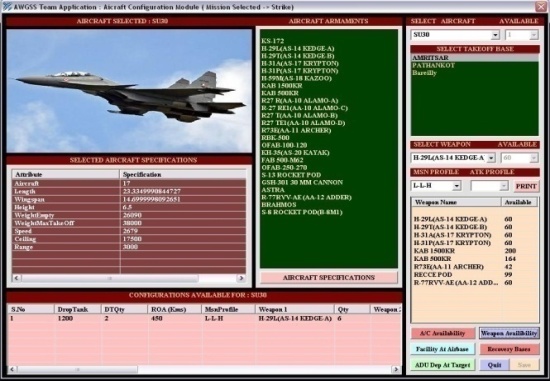550x381 pixels.
Task: Select H-59M(AS-18 KAZOO) armament
Action: coord(296,78)
